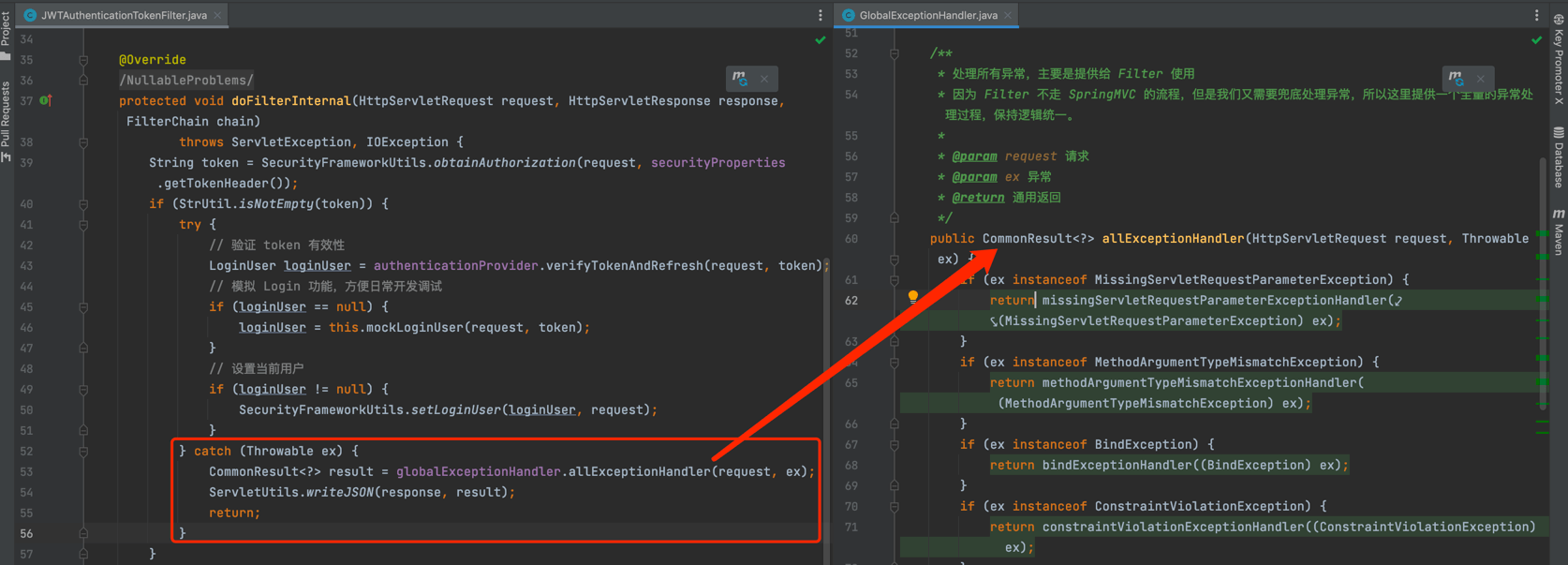1568x565 pixels.
Task: Open the left editor tab options menu
Action: [821, 15]
